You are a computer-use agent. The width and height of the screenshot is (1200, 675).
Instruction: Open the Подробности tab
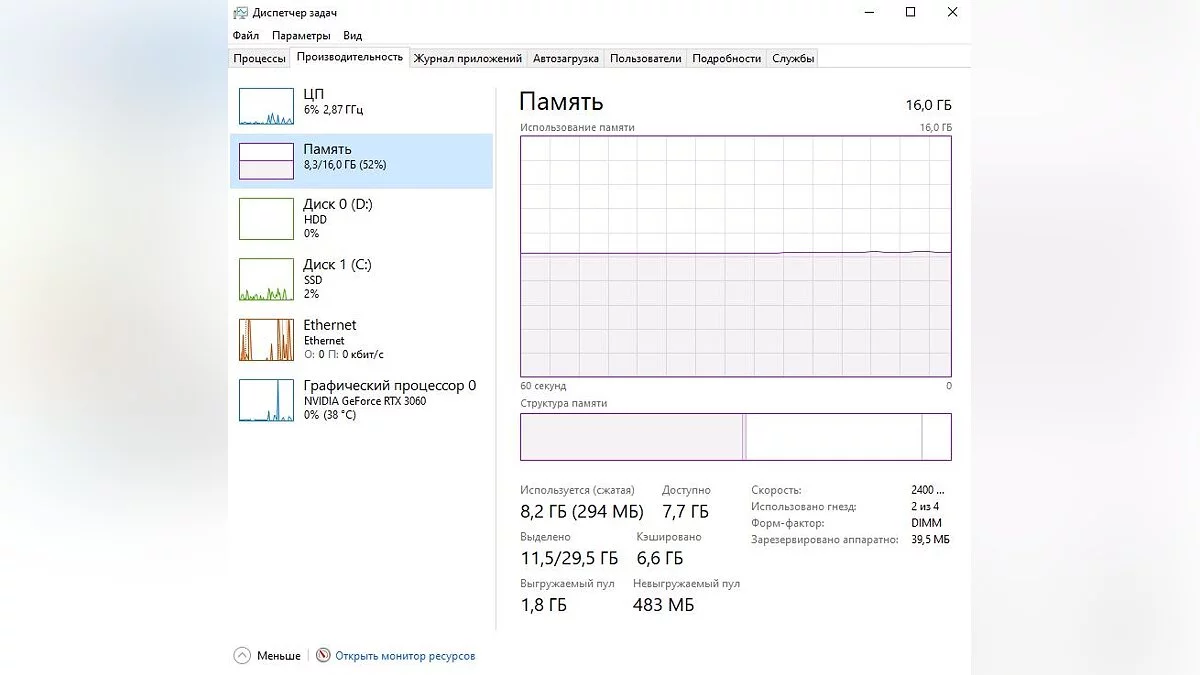point(727,58)
